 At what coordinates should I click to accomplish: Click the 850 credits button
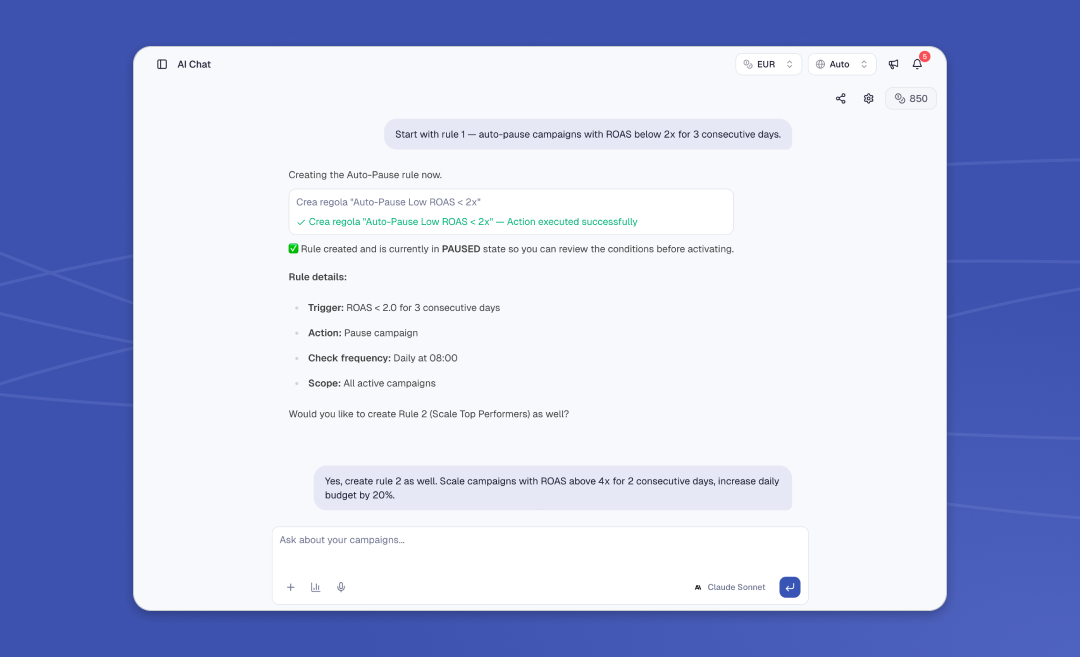[x=911, y=98]
